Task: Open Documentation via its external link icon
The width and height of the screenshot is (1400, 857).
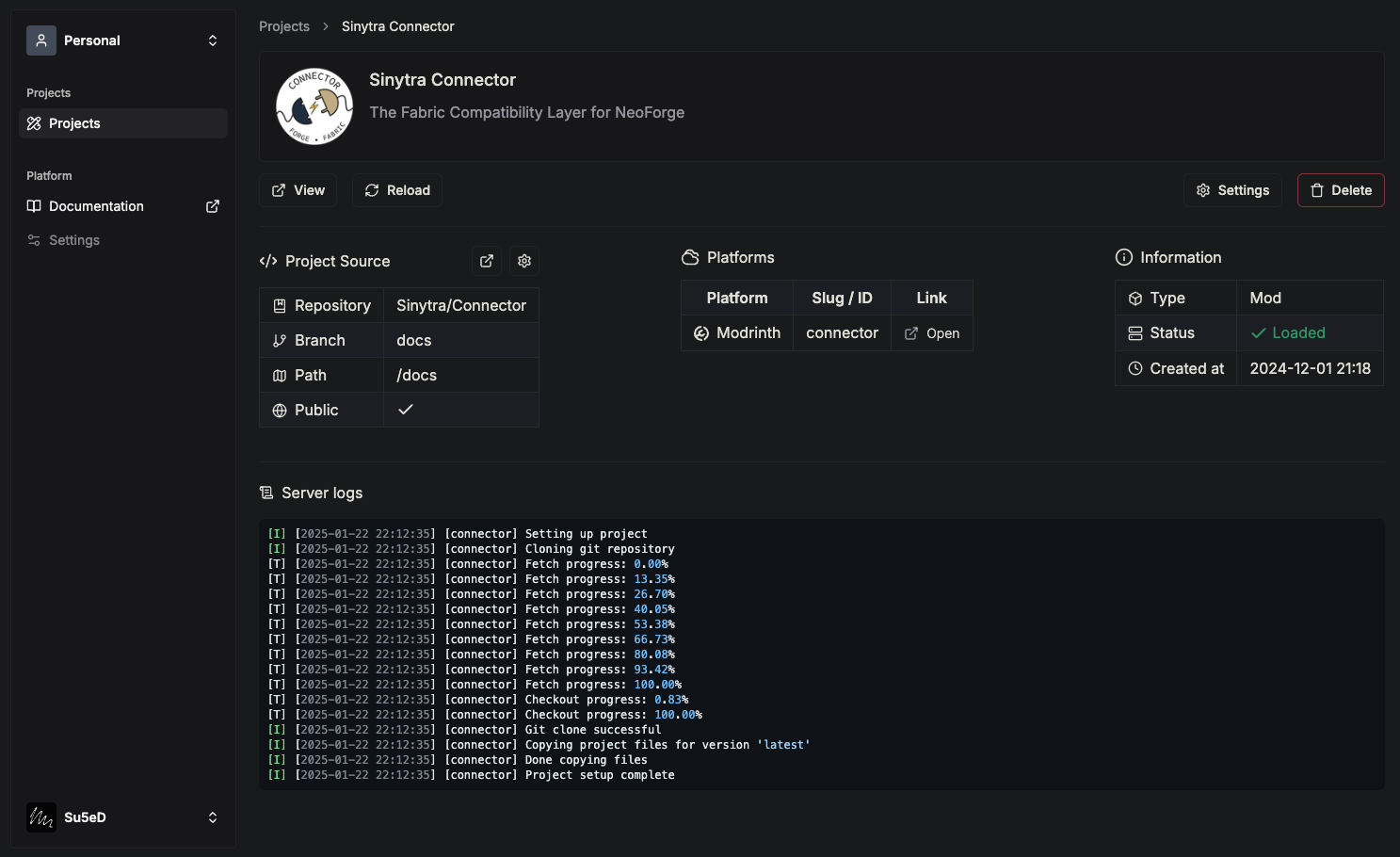Action: click(213, 205)
